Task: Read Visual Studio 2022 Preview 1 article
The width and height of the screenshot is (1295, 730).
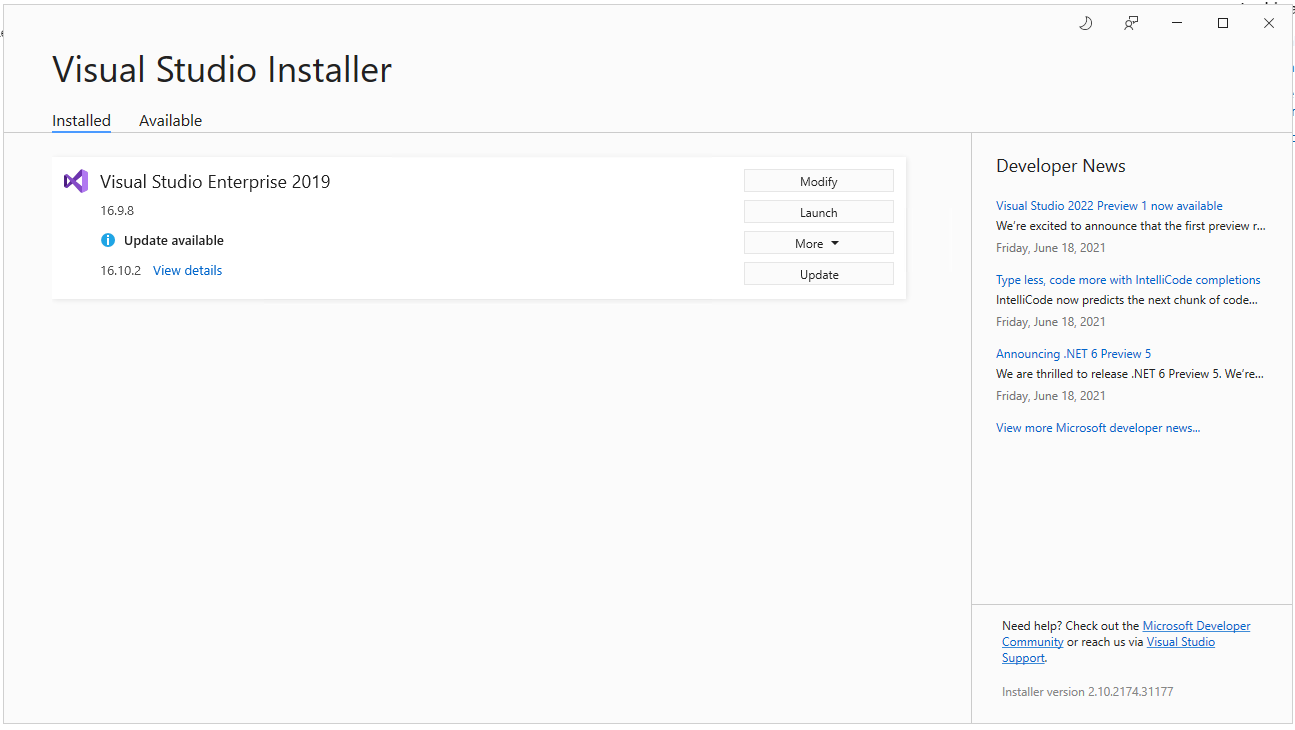Action: click(1108, 206)
